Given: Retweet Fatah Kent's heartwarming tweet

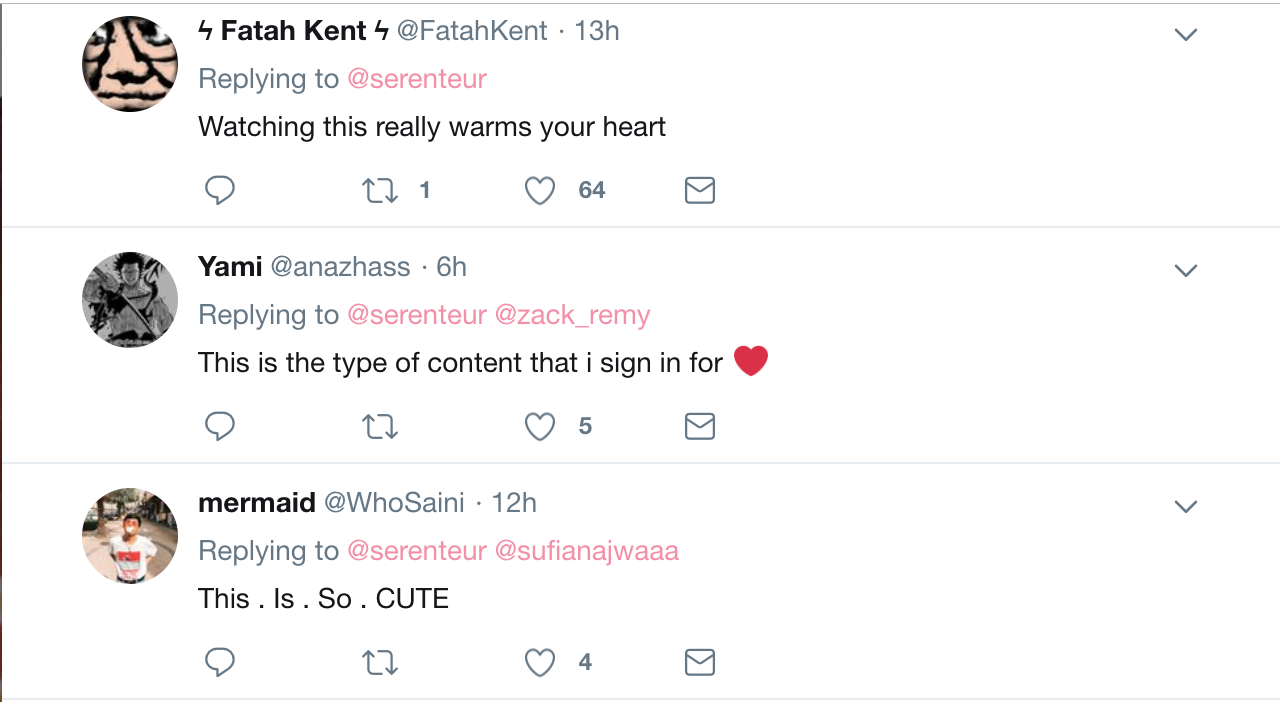Looking at the screenshot, I should pyautogui.click(x=380, y=190).
